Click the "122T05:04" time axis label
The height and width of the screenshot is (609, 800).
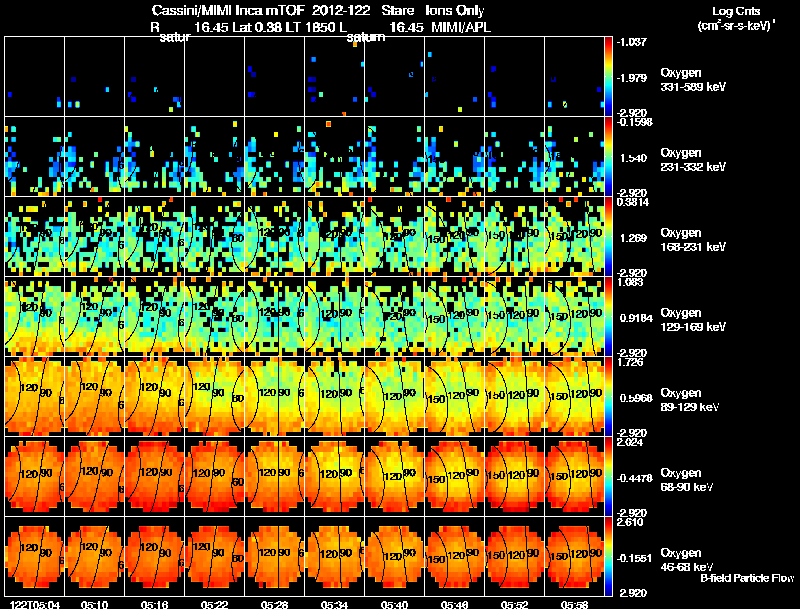click(35, 605)
